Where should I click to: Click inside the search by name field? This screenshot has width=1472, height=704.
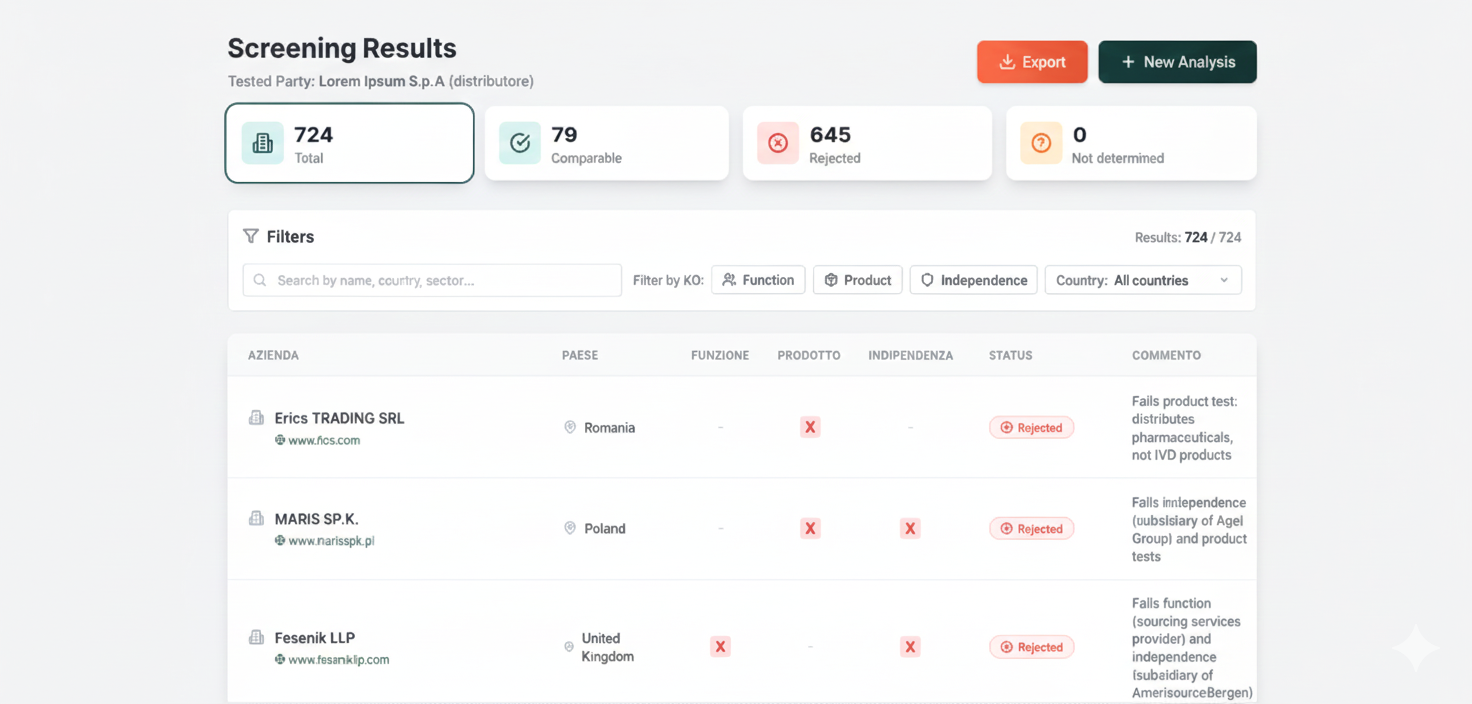click(430, 280)
